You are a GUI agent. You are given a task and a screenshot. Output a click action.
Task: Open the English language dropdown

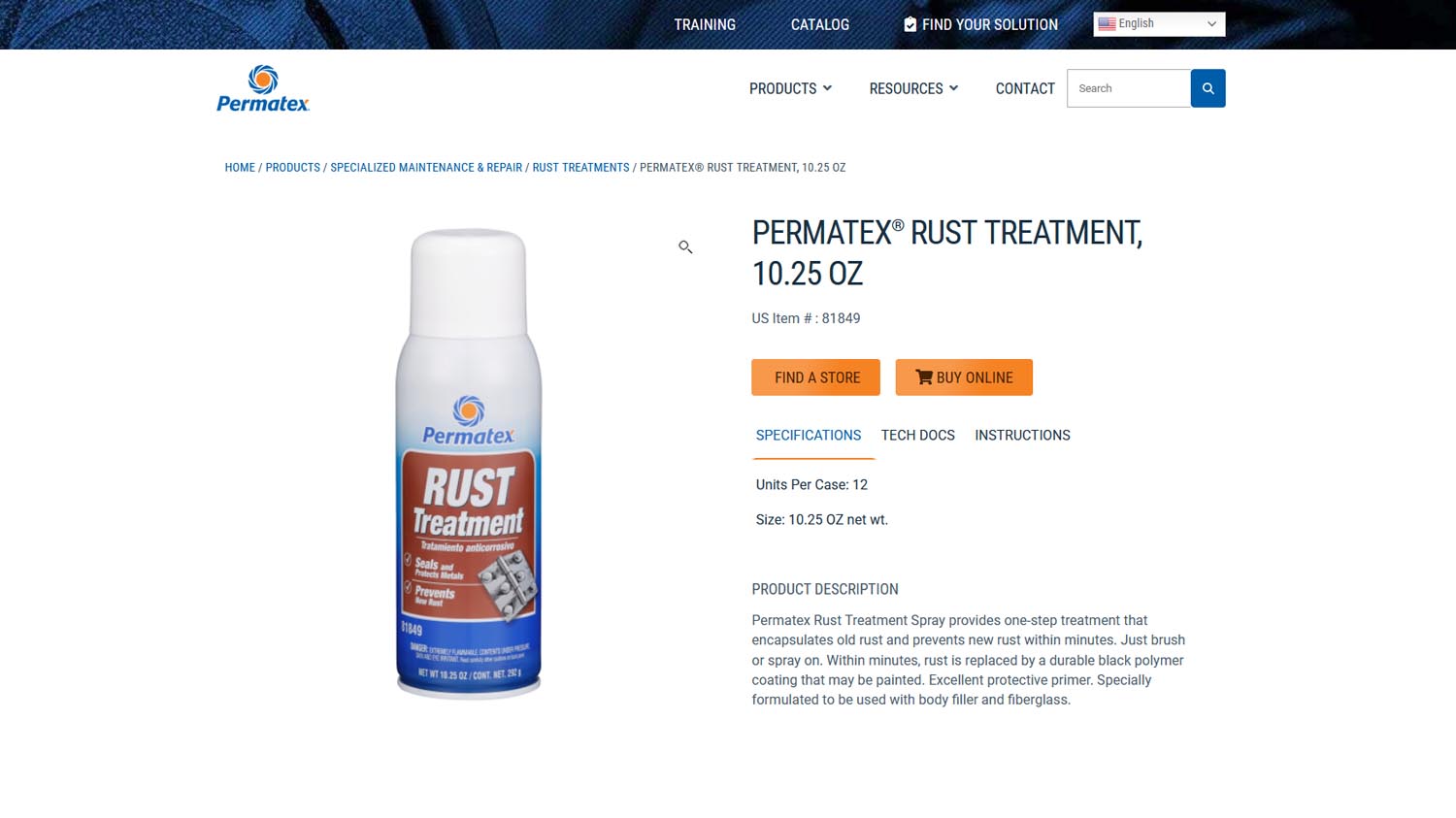pyautogui.click(x=1159, y=24)
